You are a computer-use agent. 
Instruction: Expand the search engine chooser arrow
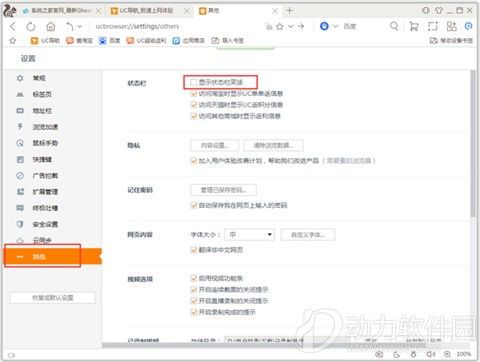[335, 26]
